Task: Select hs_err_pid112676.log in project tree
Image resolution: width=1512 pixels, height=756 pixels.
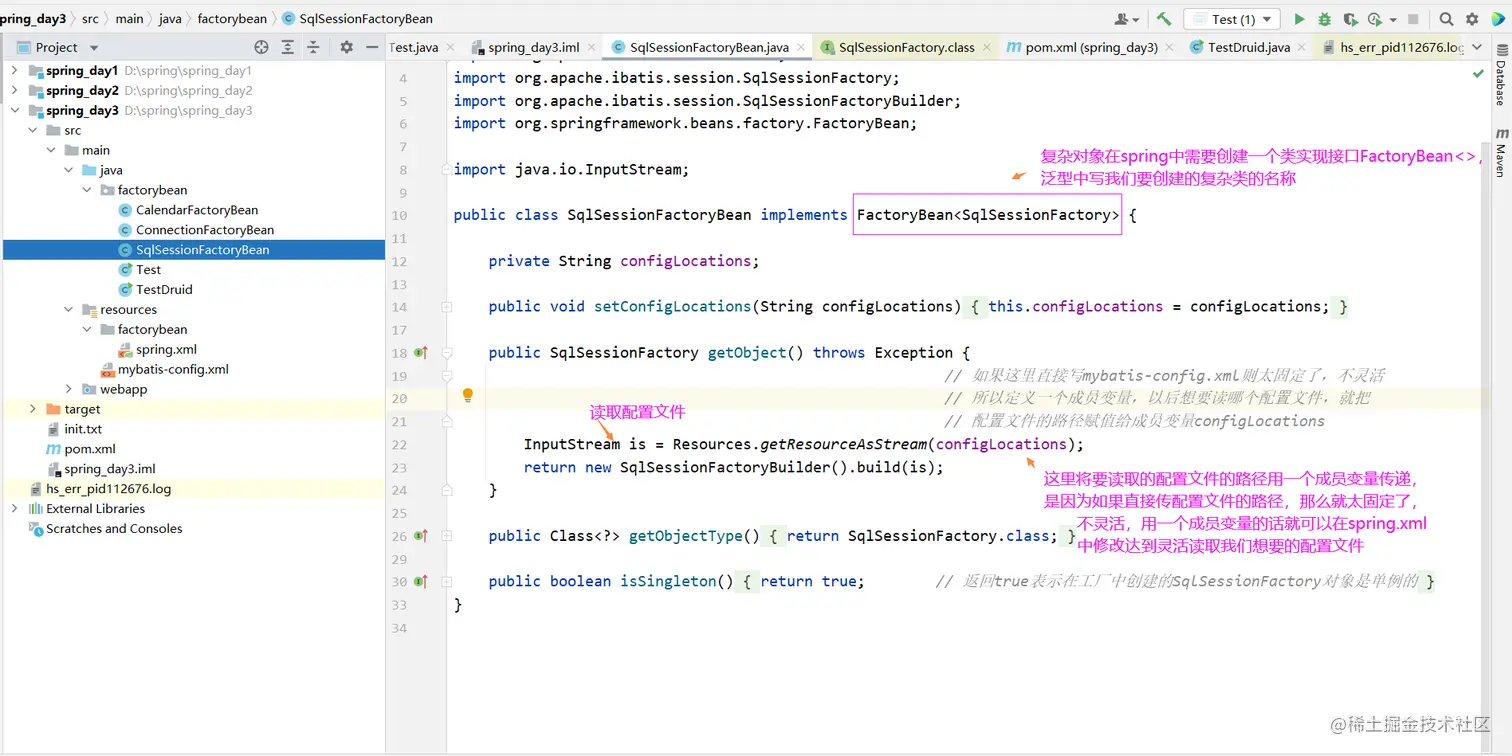Action: (x=108, y=489)
